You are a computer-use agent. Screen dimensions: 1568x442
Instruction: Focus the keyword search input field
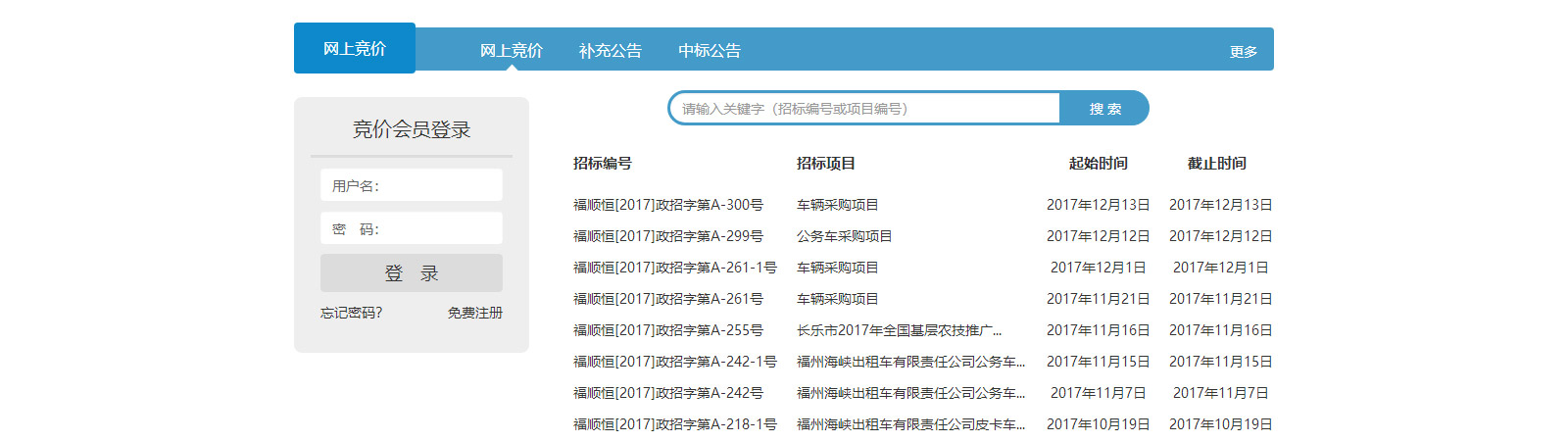tap(863, 109)
